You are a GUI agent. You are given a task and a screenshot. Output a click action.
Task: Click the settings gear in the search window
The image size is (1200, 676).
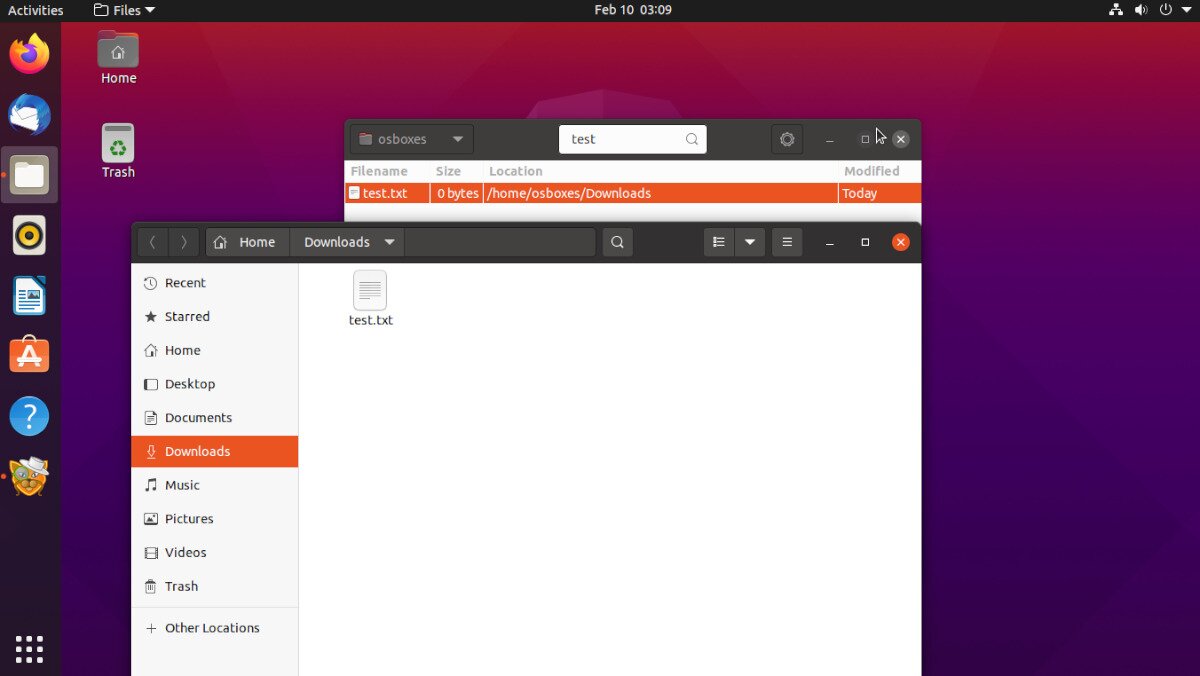click(x=787, y=139)
